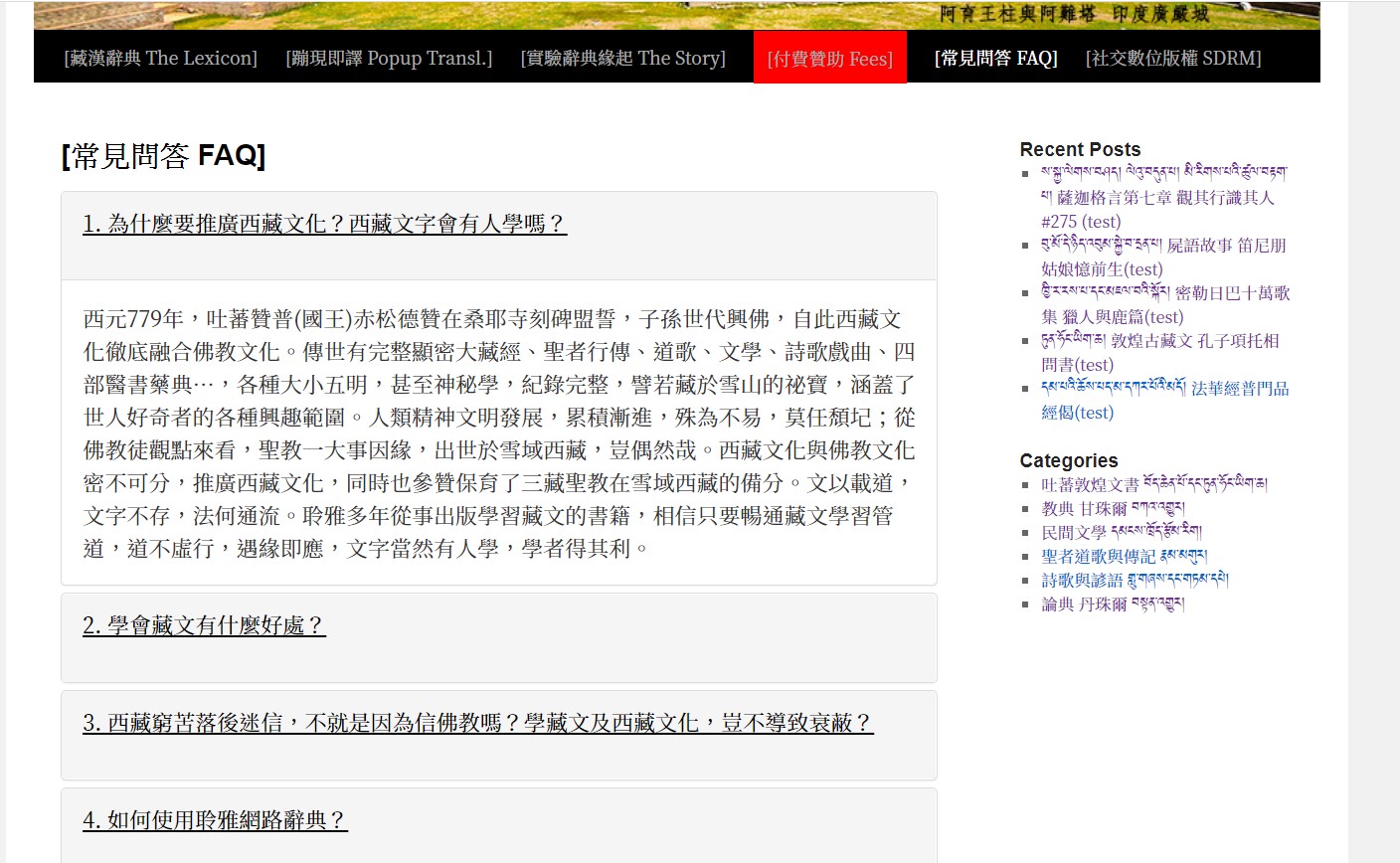This screenshot has height=863, width=1400.
Task: Open the 社交數位版權 SDRM menu item
Action: point(1173,58)
